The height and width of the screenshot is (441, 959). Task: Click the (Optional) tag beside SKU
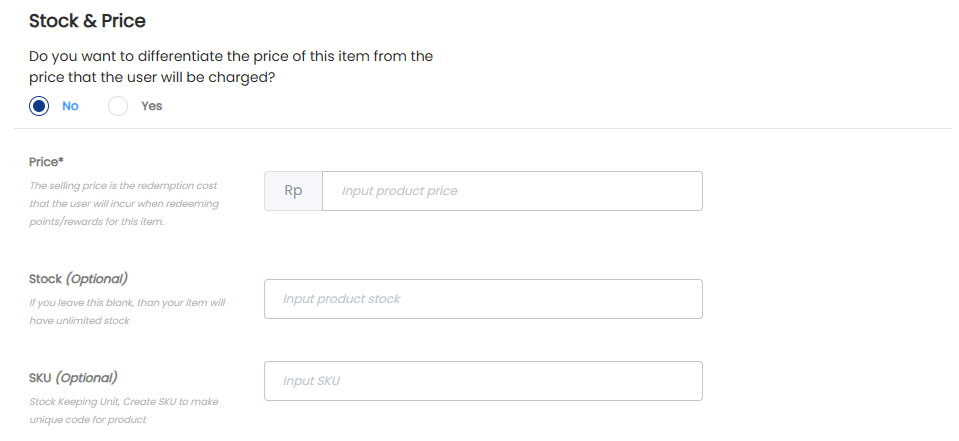(x=86, y=378)
